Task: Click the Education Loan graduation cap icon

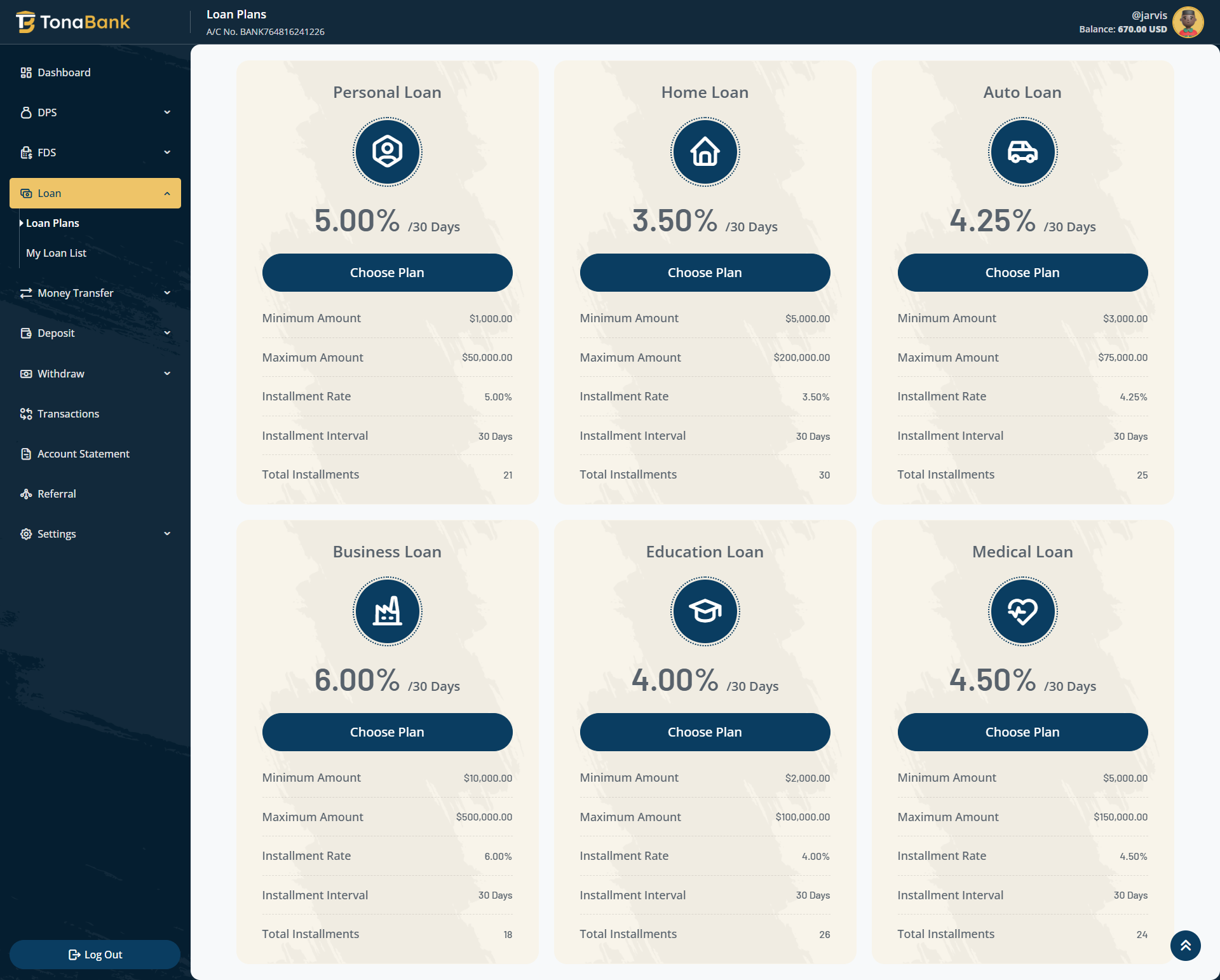Action: pos(705,611)
